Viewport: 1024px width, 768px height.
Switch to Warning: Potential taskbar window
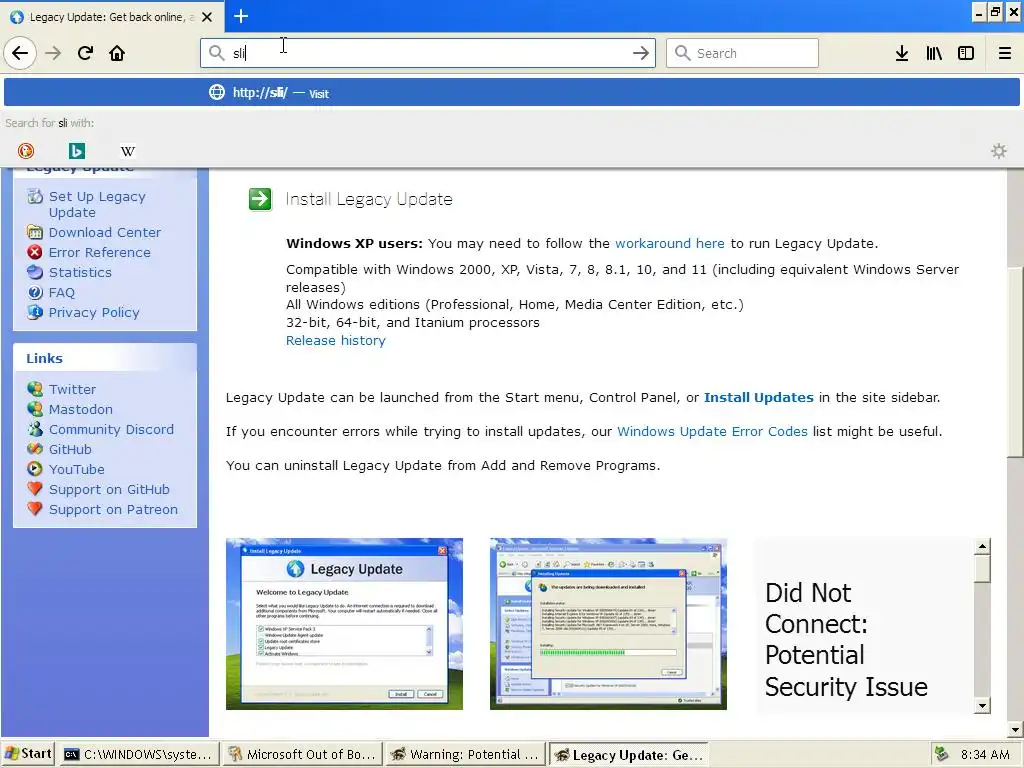[x=466, y=755]
